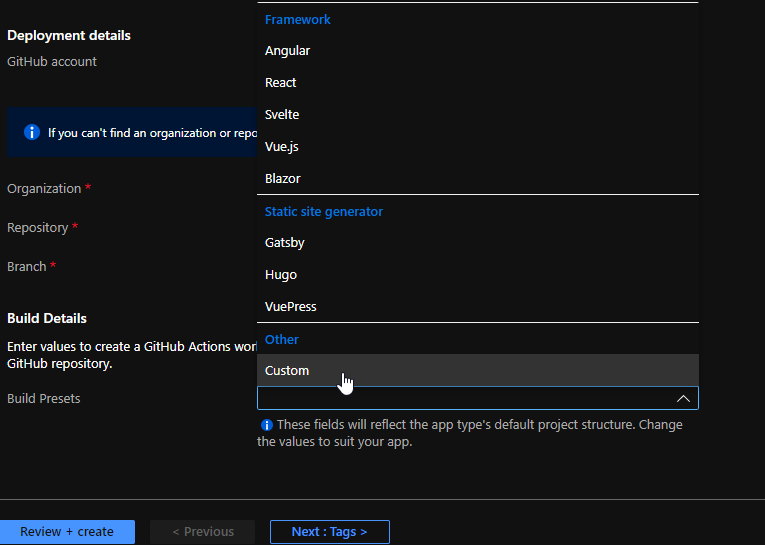Click the Review + create button
Image resolution: width=765 pixels, height=545 pixels.
click(x=67, y=531)
